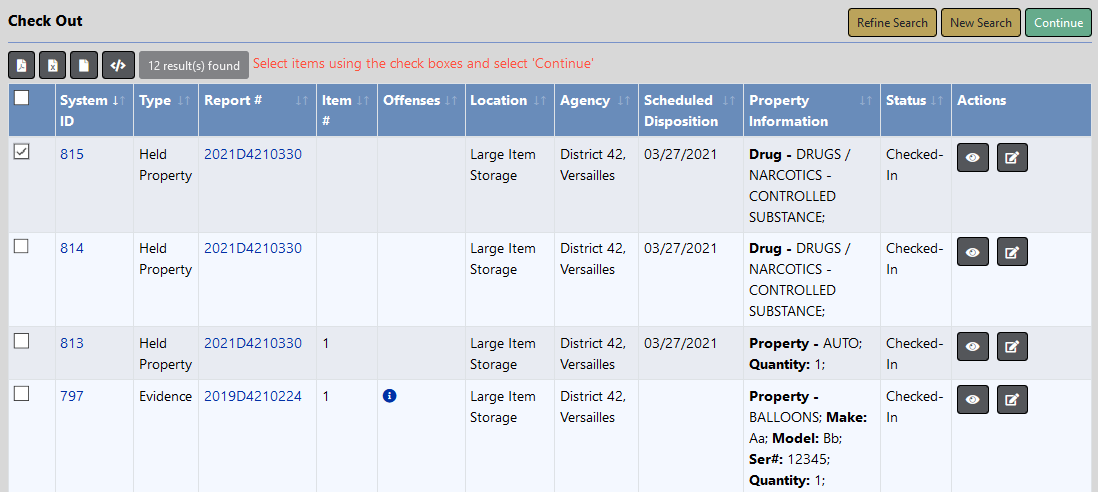Open report 2019D4210224 link
The image size is (1098, 492).
pos(252,396)
